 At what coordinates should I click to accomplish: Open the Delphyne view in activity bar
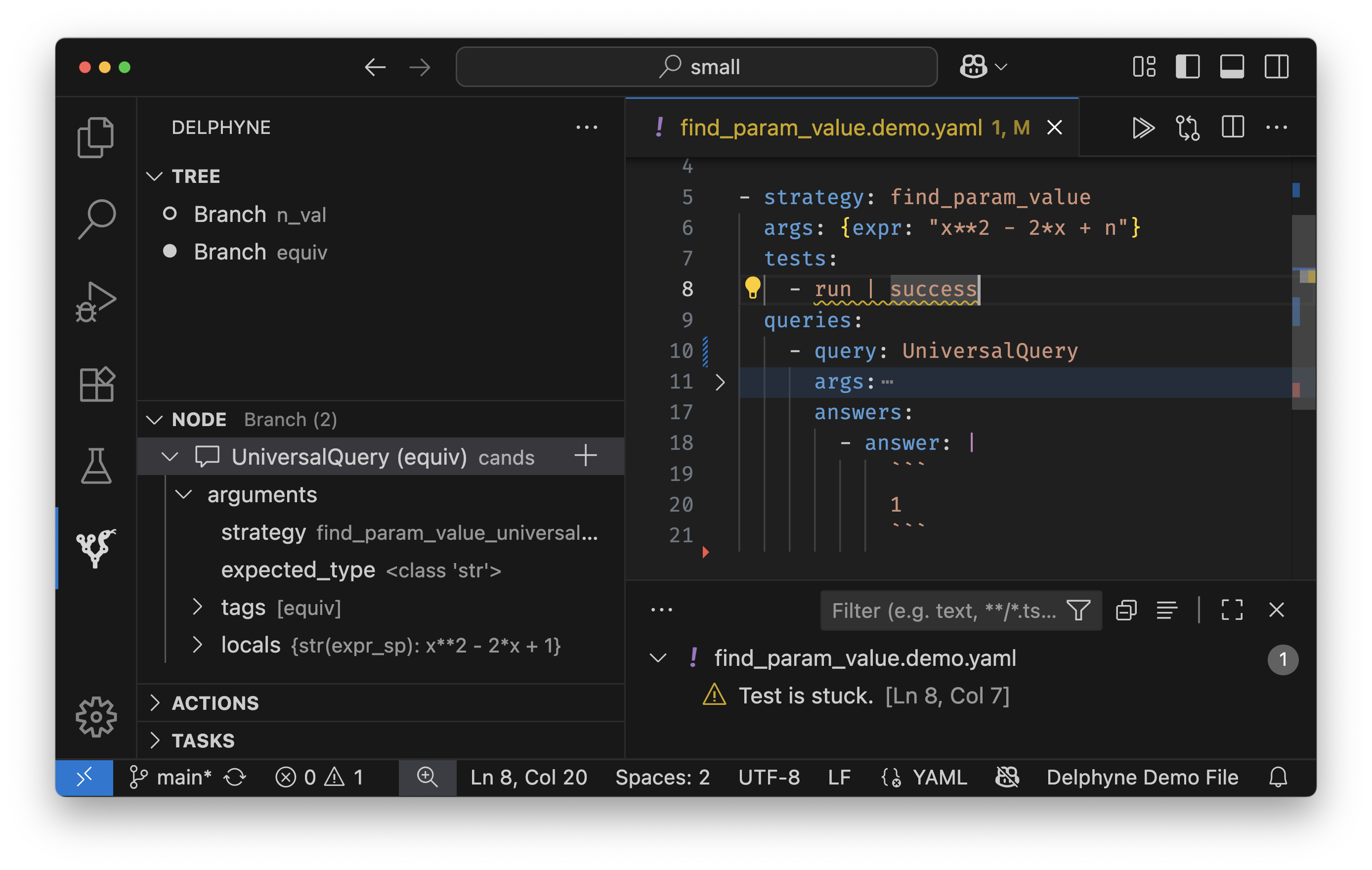(96, 548)
